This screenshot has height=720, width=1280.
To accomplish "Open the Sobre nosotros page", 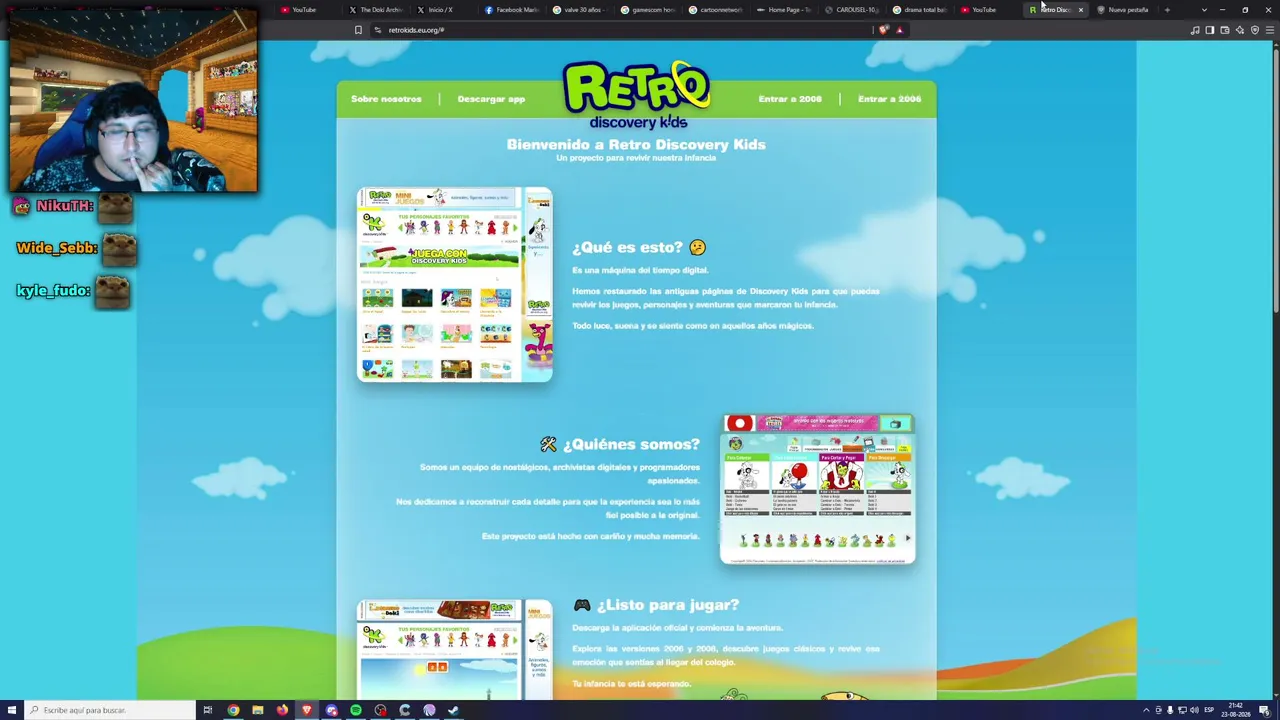I will coord(386,99).
